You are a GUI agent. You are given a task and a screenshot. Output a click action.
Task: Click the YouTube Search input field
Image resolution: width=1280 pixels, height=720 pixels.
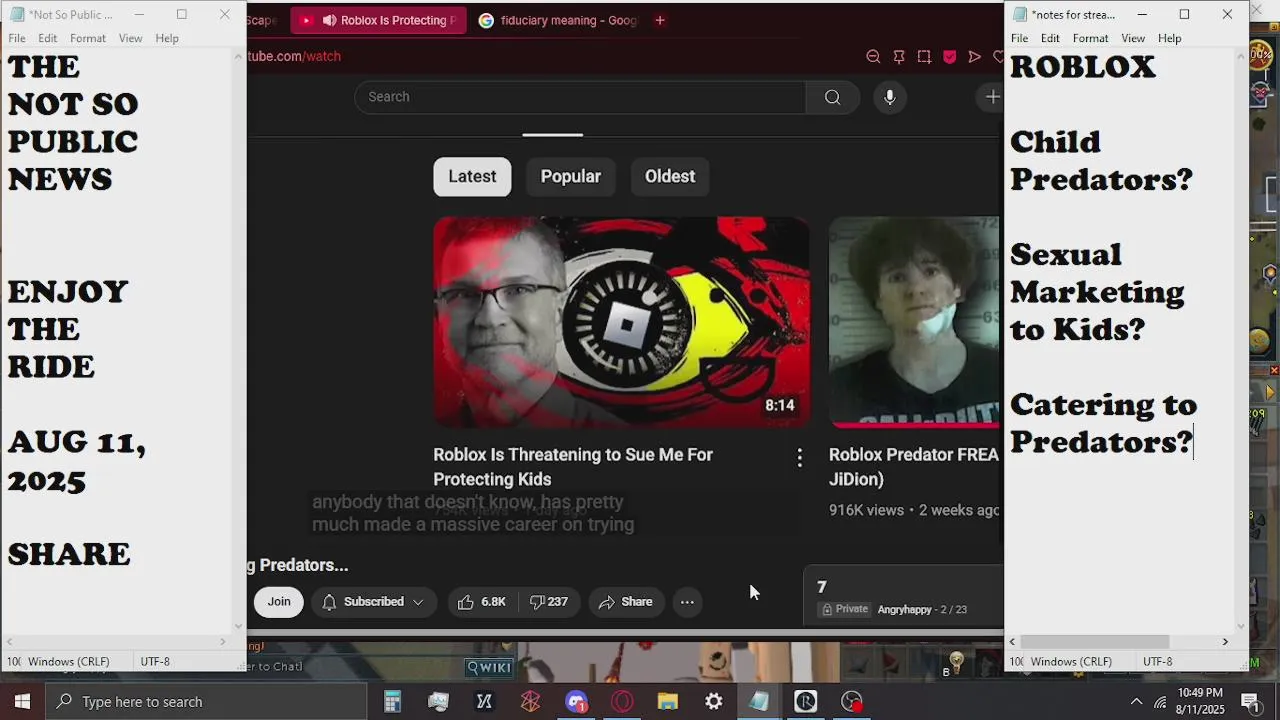click(x=580, y=97)
